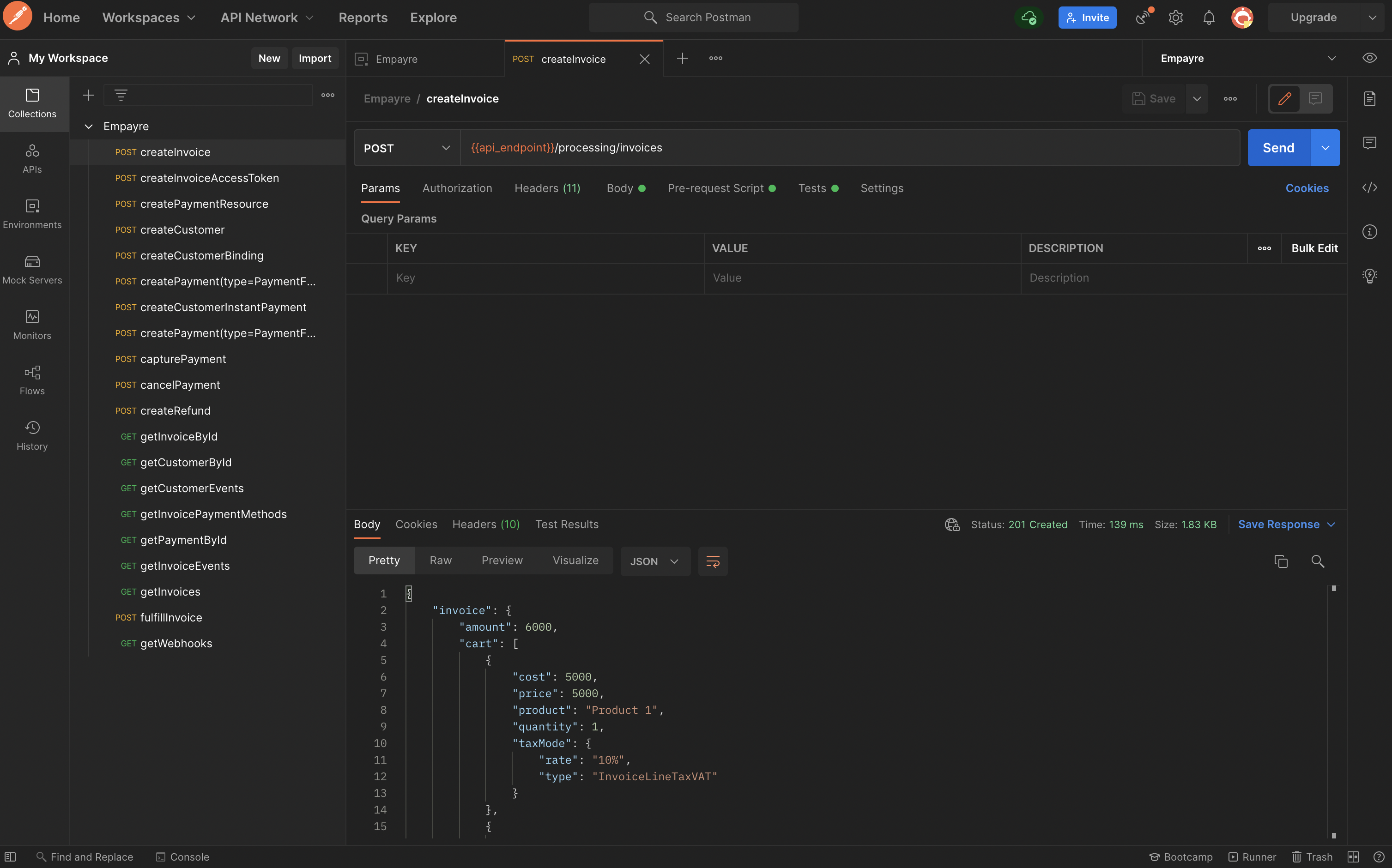Image resolution: width=1392 pixels, height=868 pixels.
Task: Expand the Workspaces dropdown
Action: click(x=149, y=17)
